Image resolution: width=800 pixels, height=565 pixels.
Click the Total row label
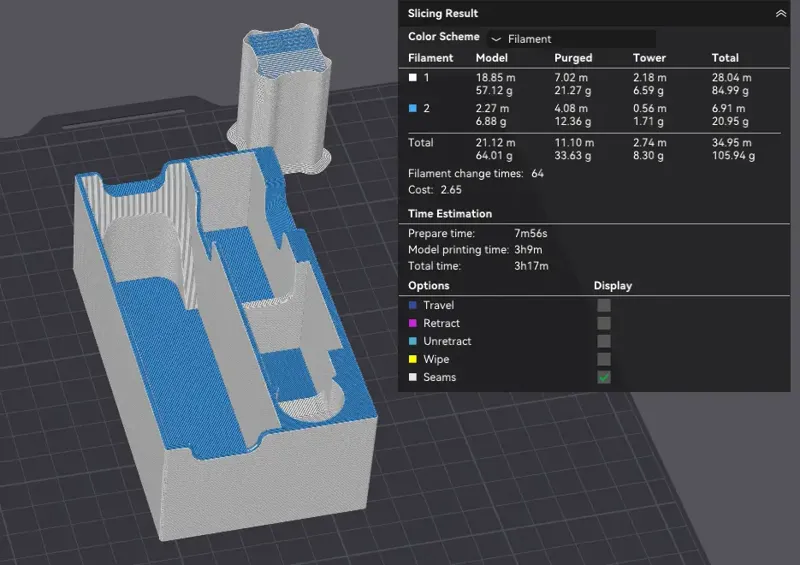click(420, 142)
